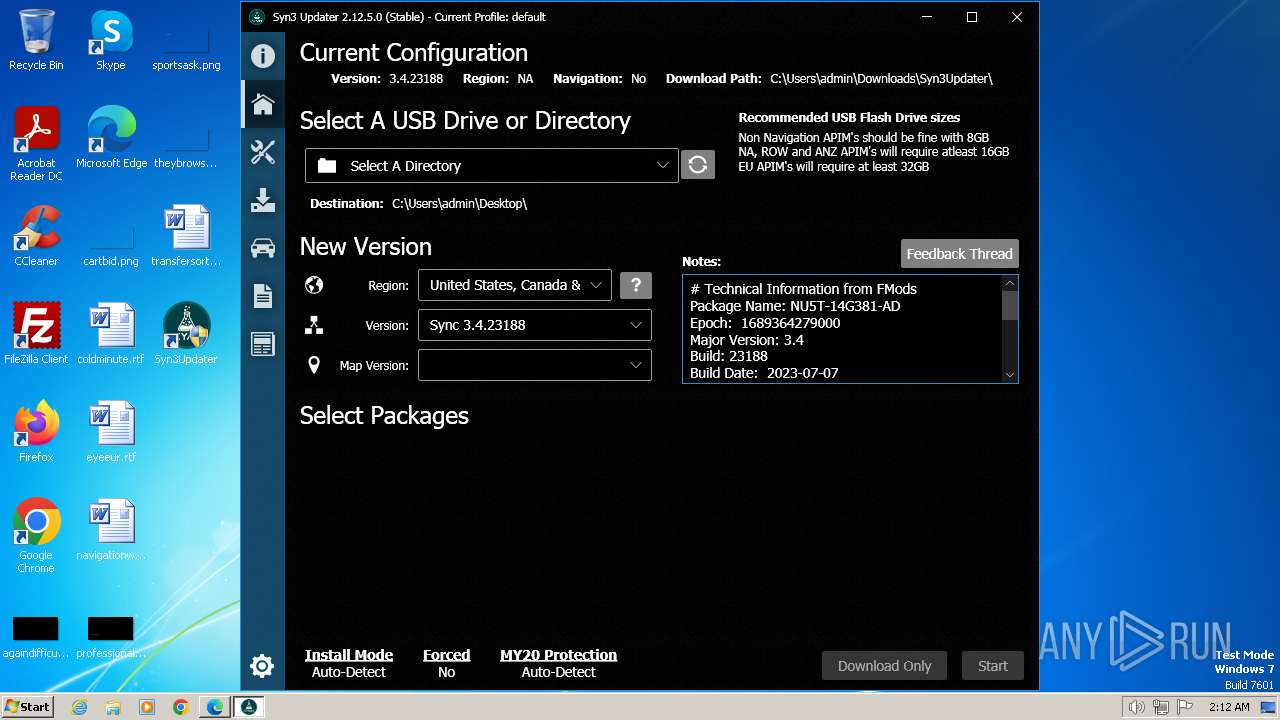Click the globe icon beside Region
Image resolution: width=1280 pixels, height=720 pixels.
(314, 285)
